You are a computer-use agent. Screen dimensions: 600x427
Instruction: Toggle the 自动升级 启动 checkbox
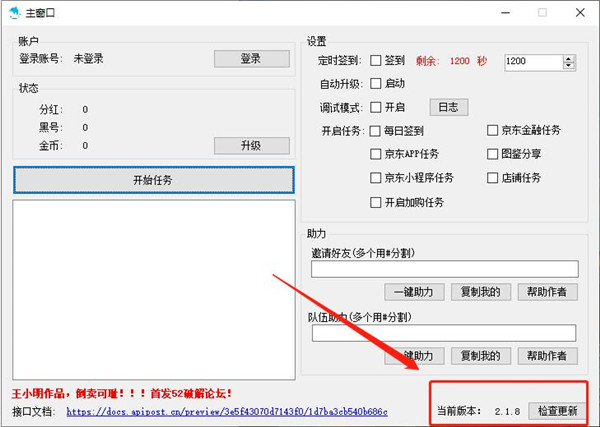(x=376, y=84)
